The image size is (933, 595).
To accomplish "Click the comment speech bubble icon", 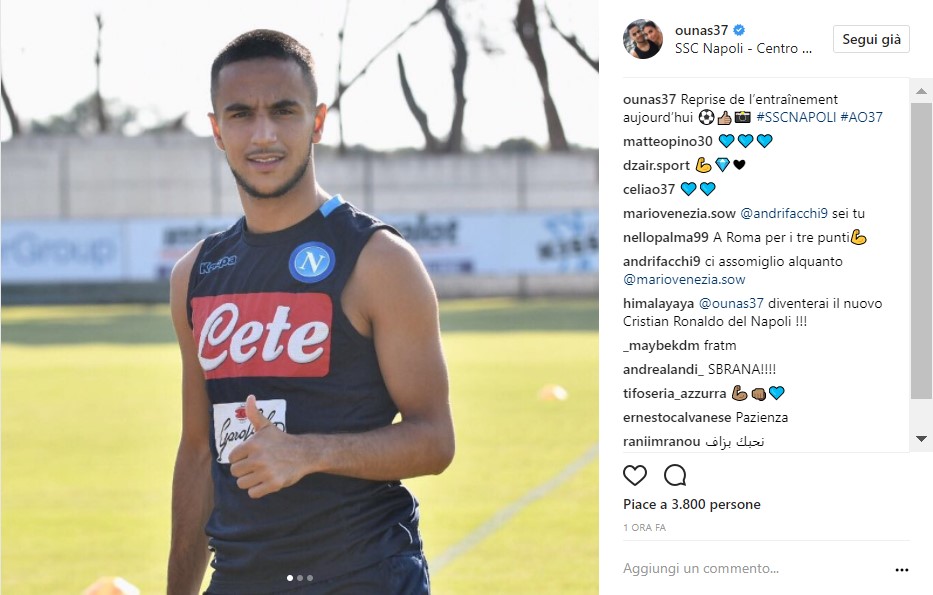I will 675,475.
